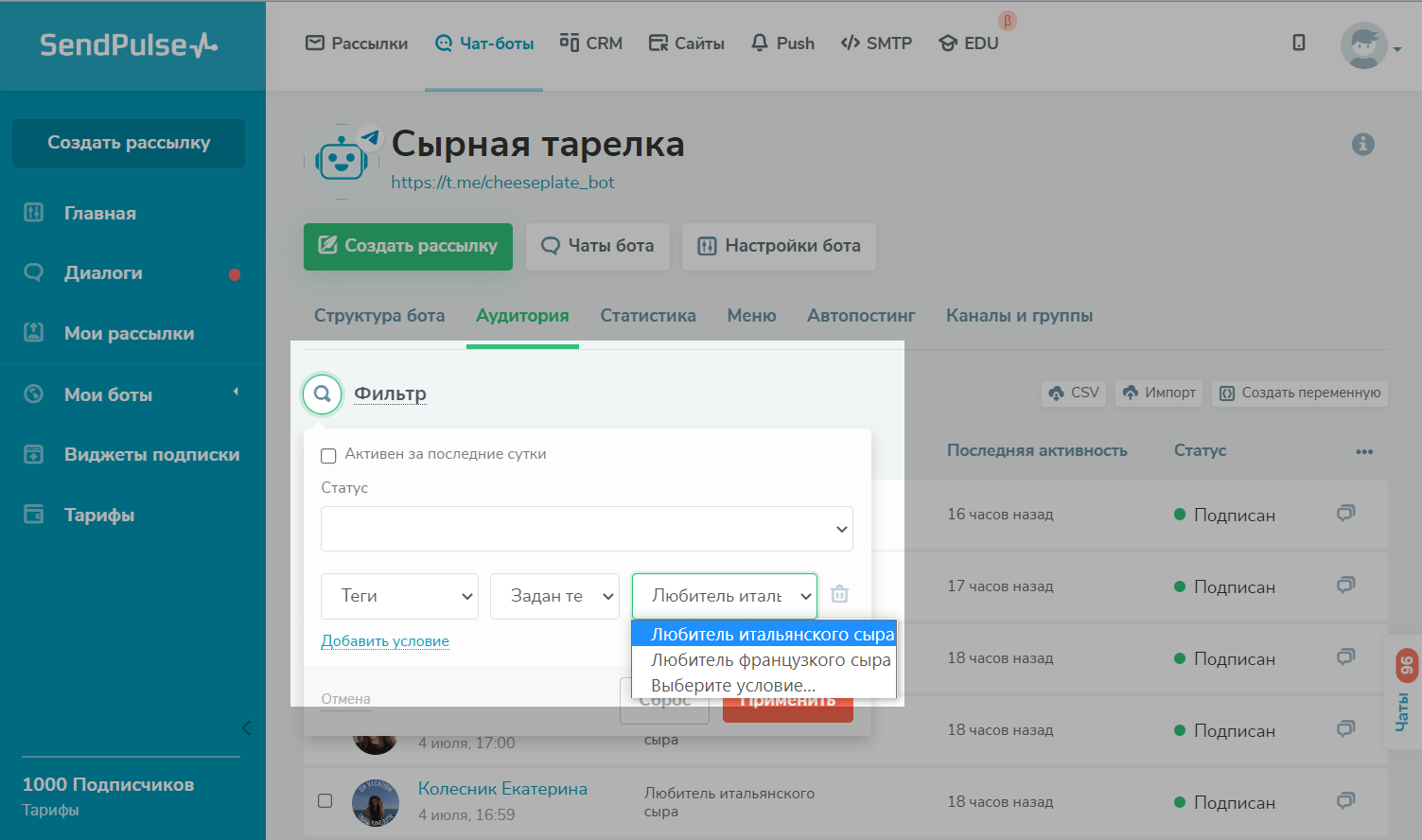Open Тарифы in the sidebar

(98, 515)
